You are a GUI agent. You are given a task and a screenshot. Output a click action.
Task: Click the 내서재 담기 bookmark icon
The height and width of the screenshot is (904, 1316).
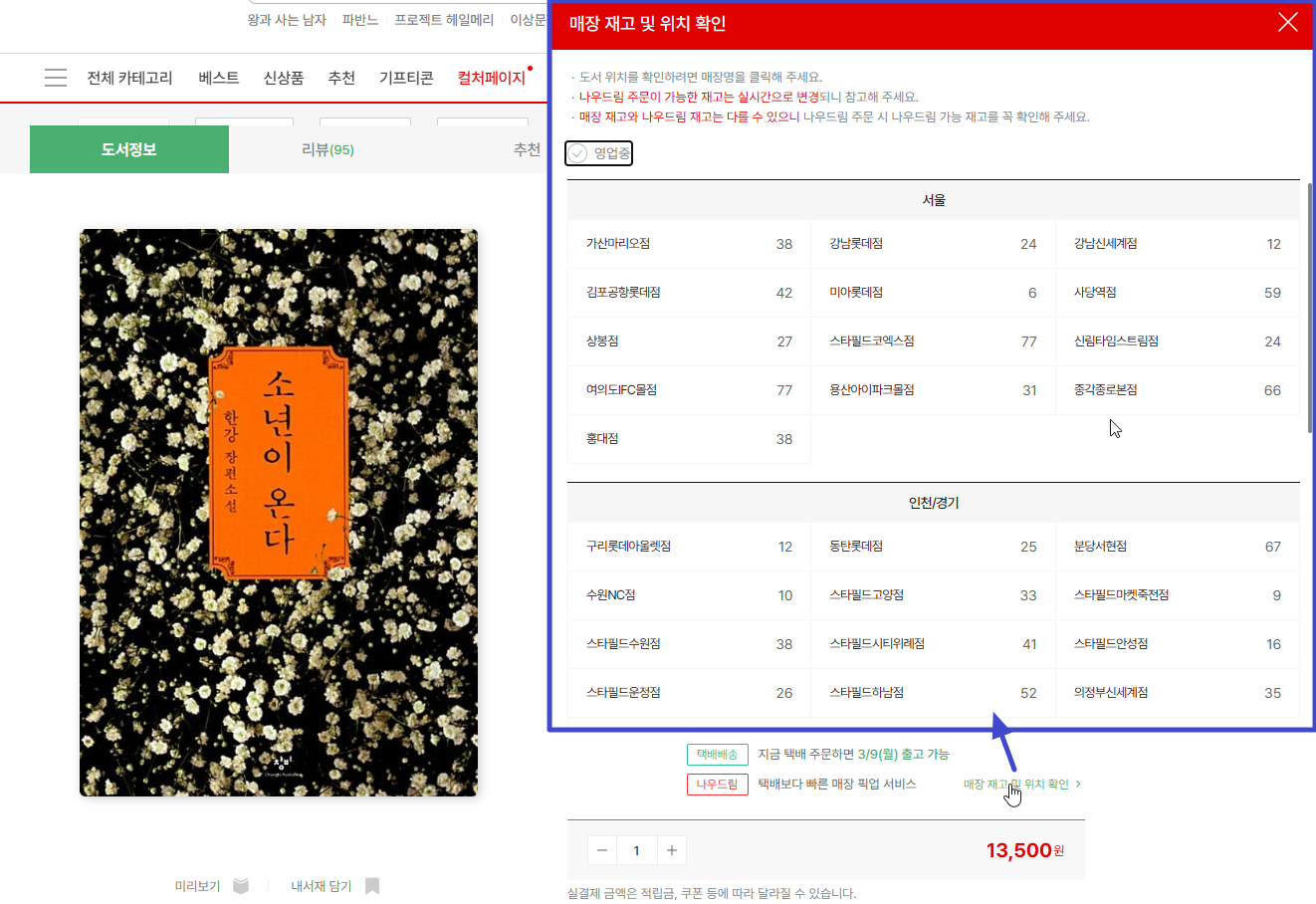372,886
